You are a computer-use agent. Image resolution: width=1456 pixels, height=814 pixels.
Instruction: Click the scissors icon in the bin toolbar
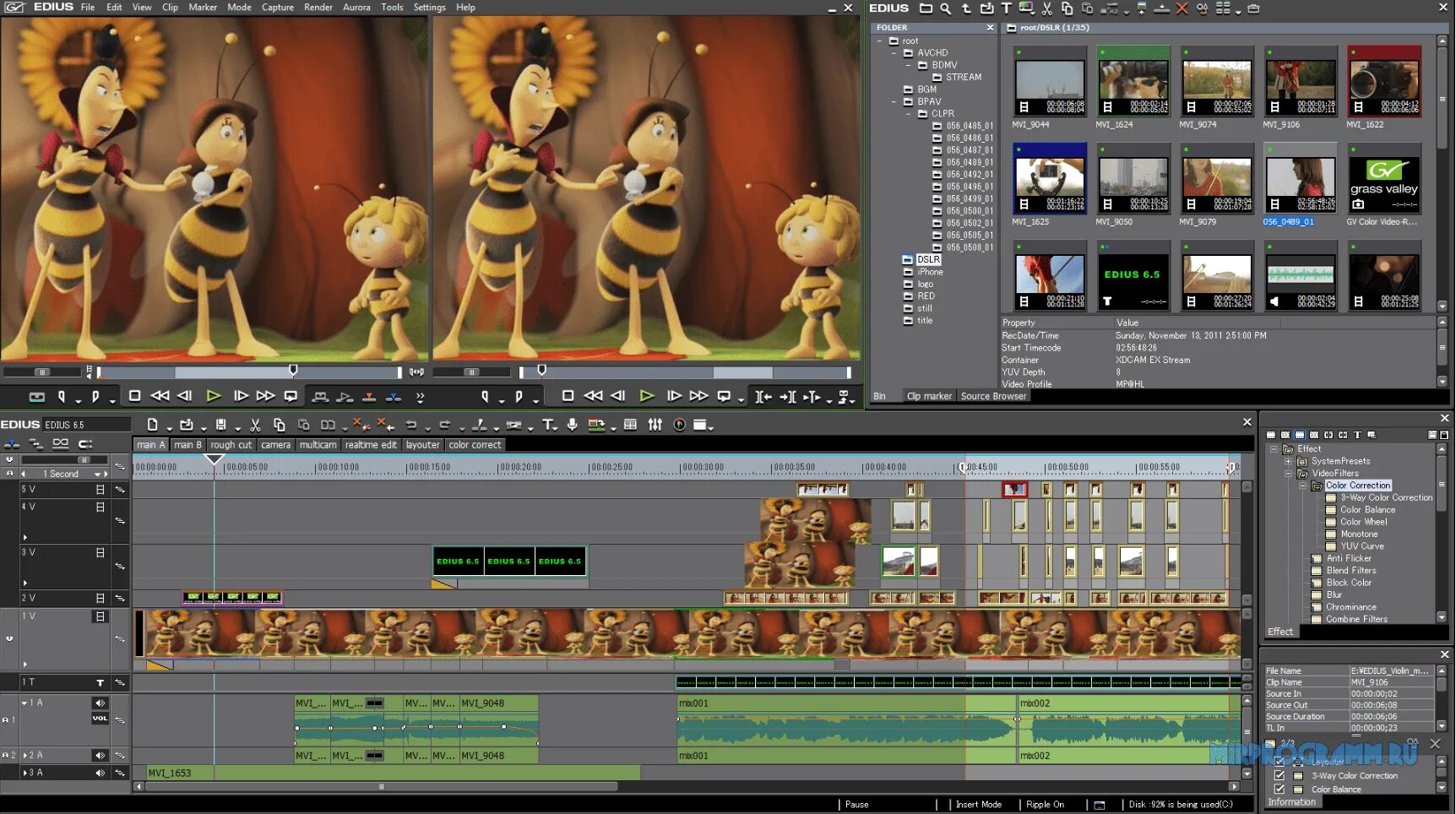point(1047,8)
